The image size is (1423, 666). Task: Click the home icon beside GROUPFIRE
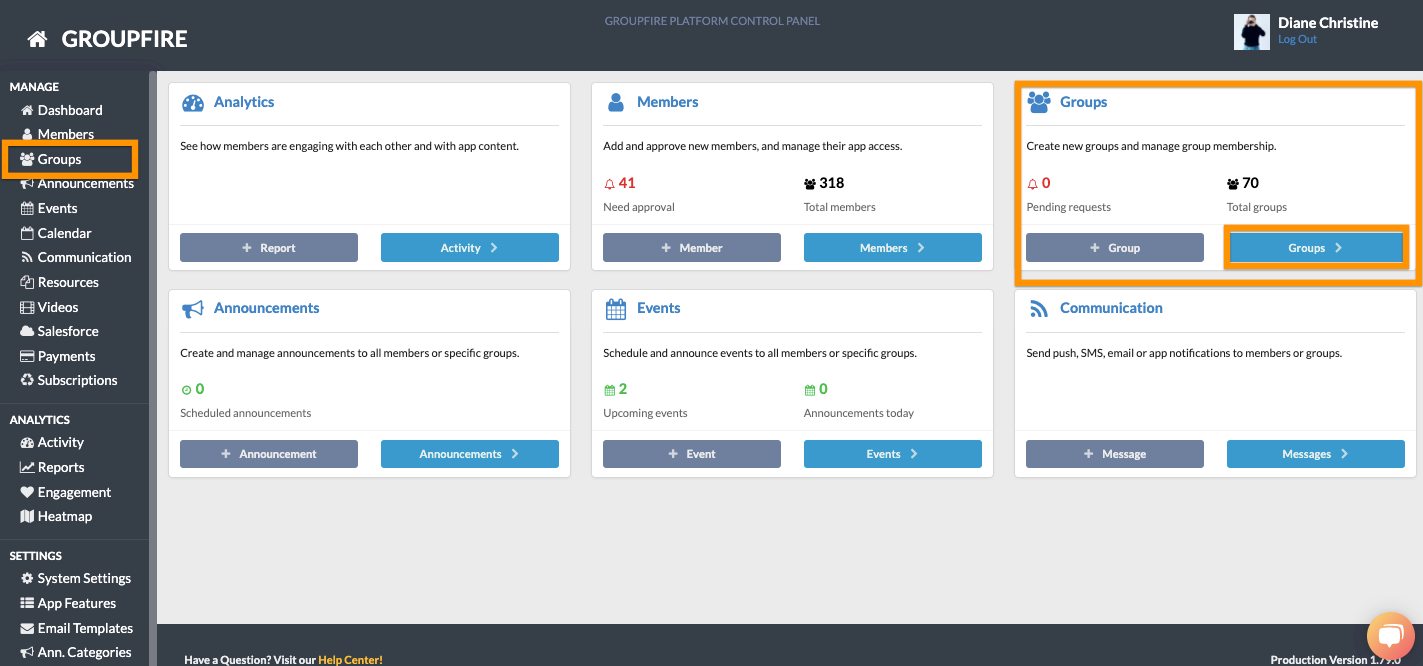click(37, 39)
